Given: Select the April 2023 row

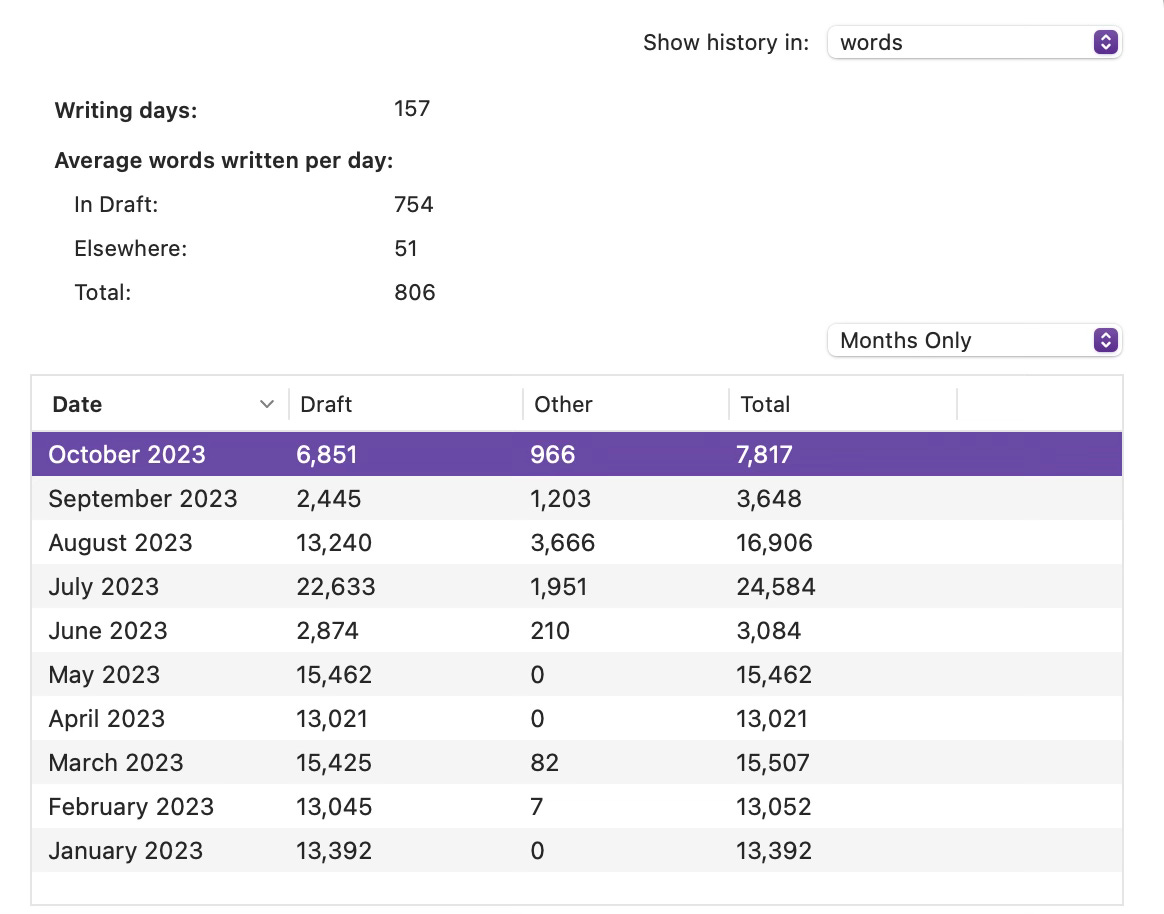Looking at the screenshot, I should [x=577, y=718].
